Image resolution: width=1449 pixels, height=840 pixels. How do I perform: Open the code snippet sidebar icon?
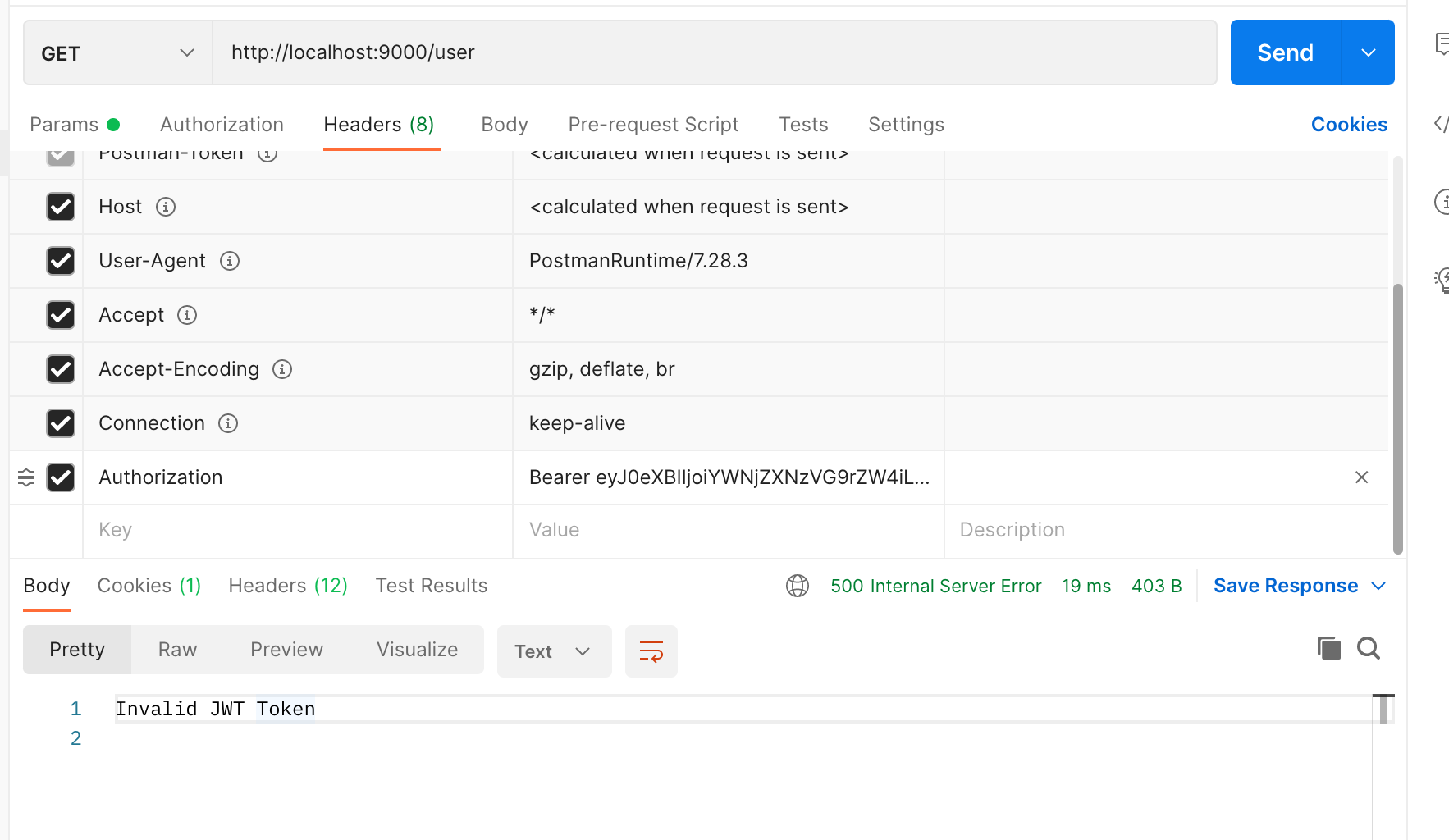[x=1442, y=124]
